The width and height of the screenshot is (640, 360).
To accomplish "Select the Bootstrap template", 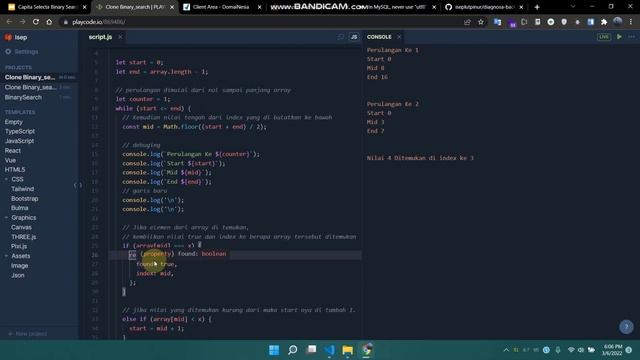I will 24,198.
